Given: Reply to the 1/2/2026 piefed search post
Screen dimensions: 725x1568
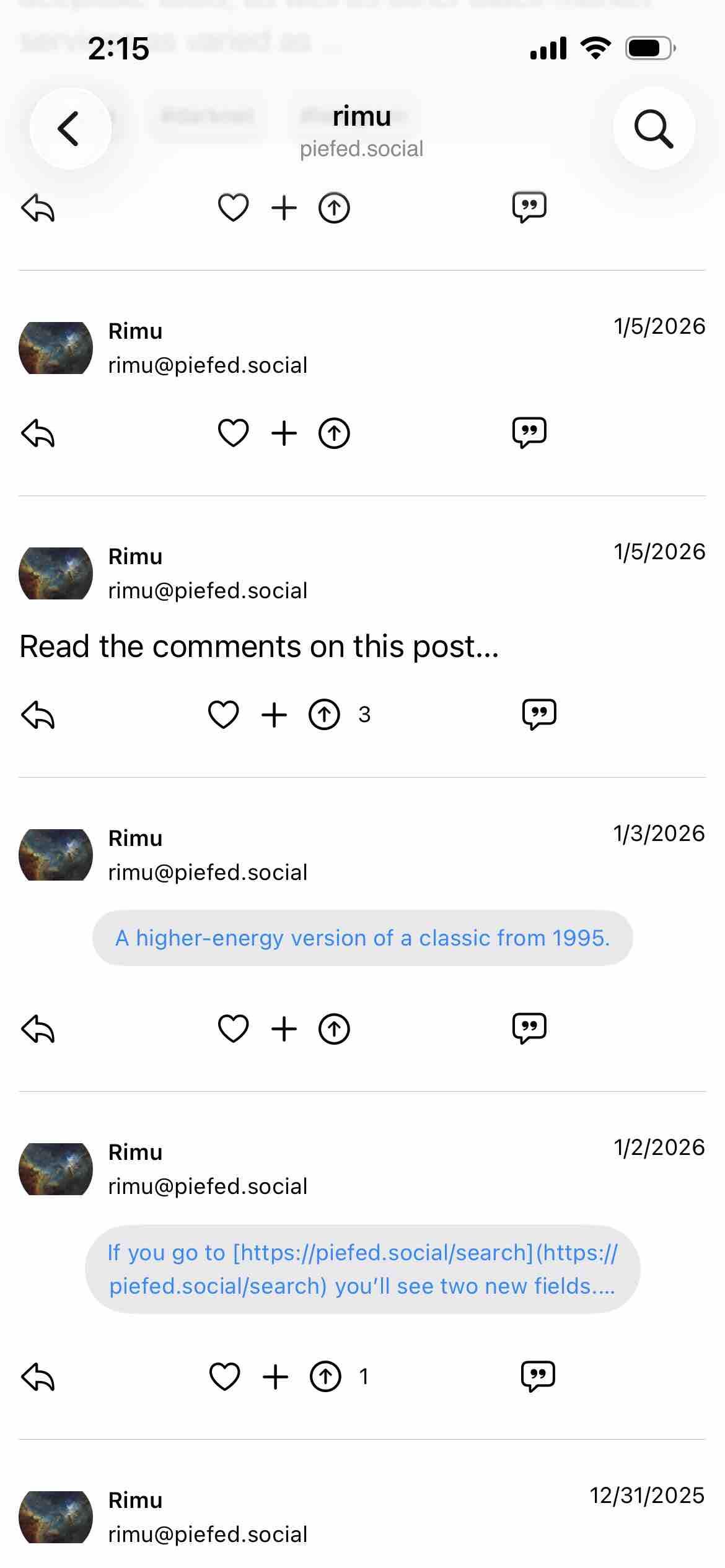Looking at the screenshot, I should [38, 1377].
